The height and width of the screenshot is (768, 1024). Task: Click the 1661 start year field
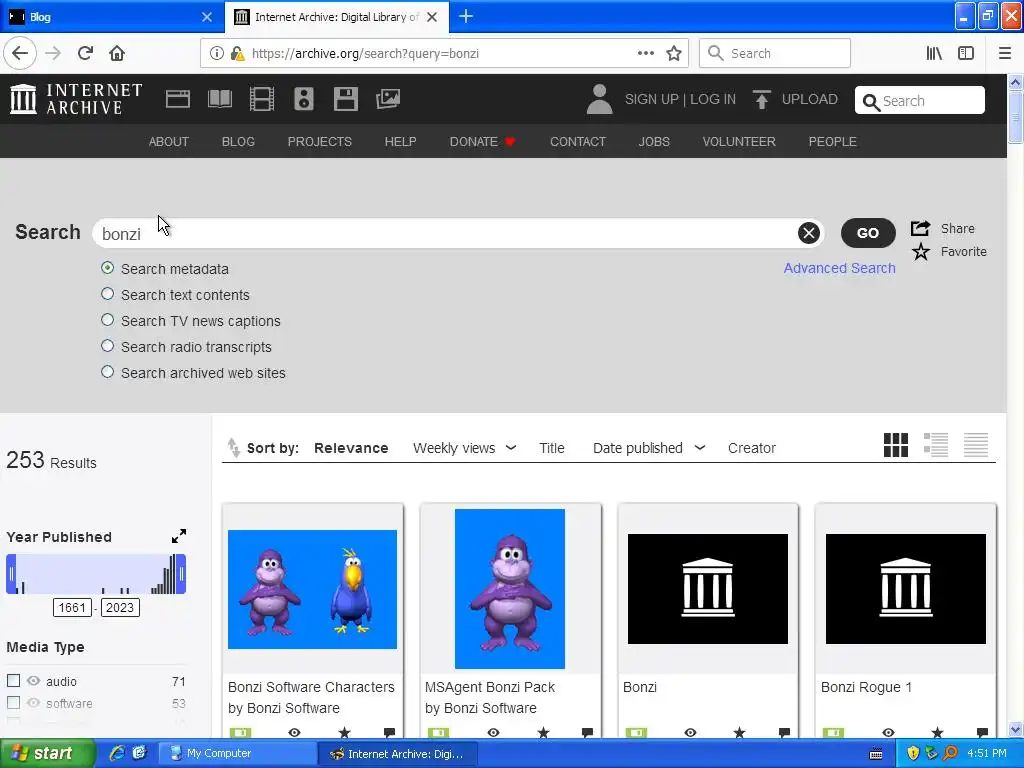pos(72,607)
